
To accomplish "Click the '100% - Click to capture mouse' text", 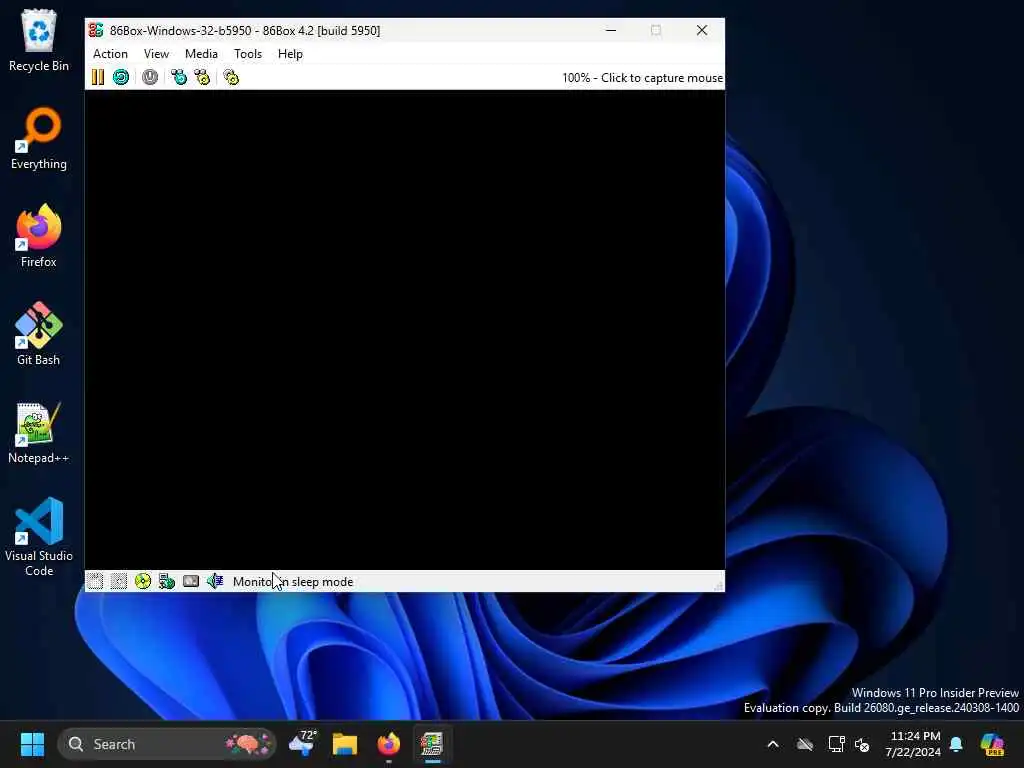I will coord(643,78).
